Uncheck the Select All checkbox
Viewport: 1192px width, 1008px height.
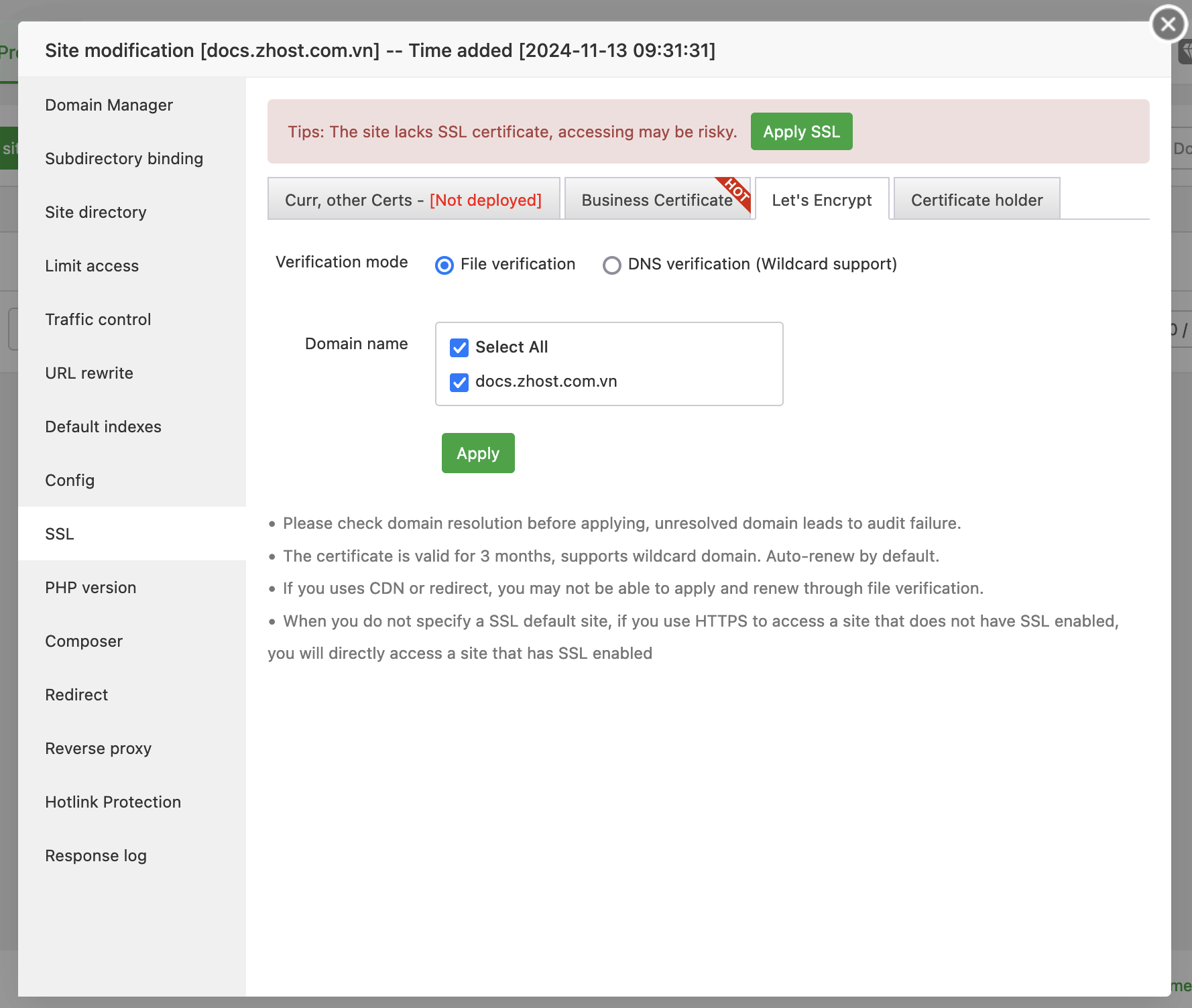click(459, 347)
